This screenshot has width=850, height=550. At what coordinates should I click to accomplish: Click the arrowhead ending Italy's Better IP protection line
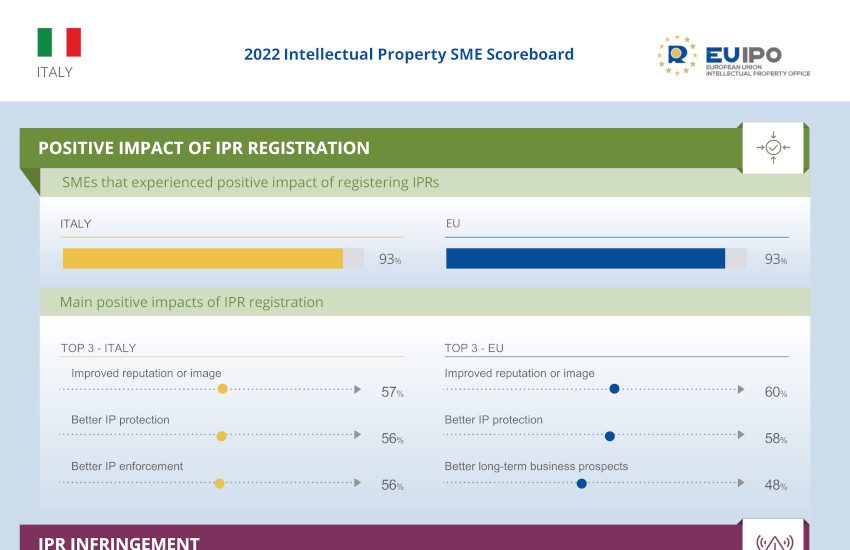(358, 436)
